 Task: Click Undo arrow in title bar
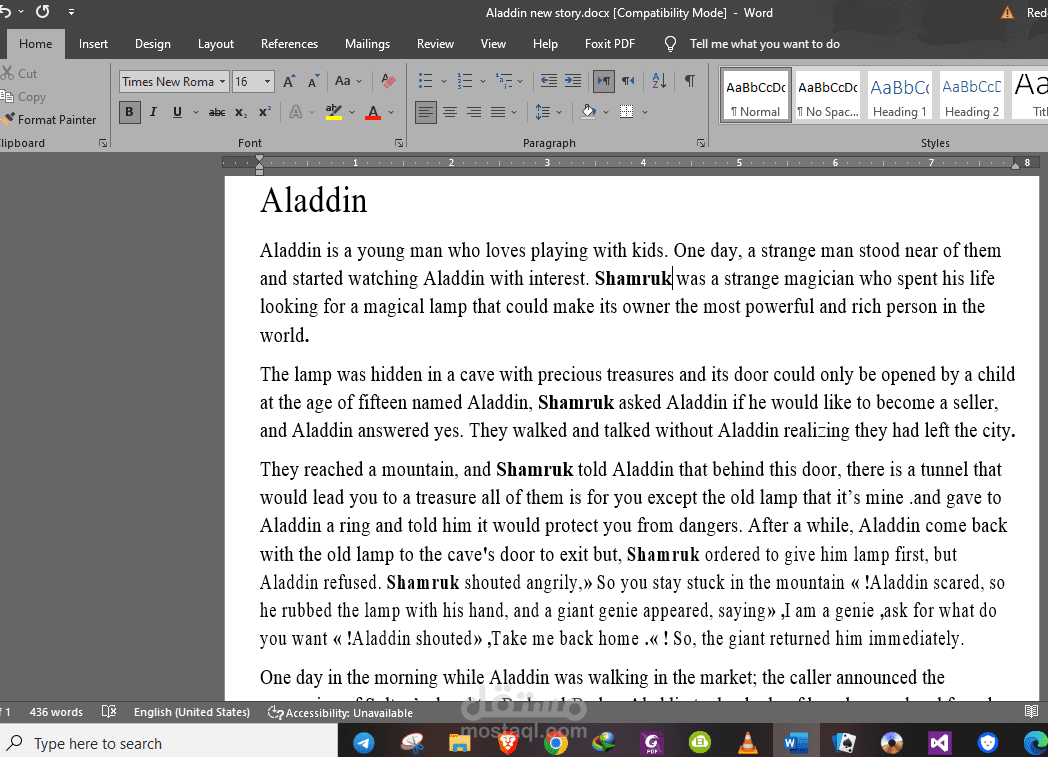click(5, 12)
